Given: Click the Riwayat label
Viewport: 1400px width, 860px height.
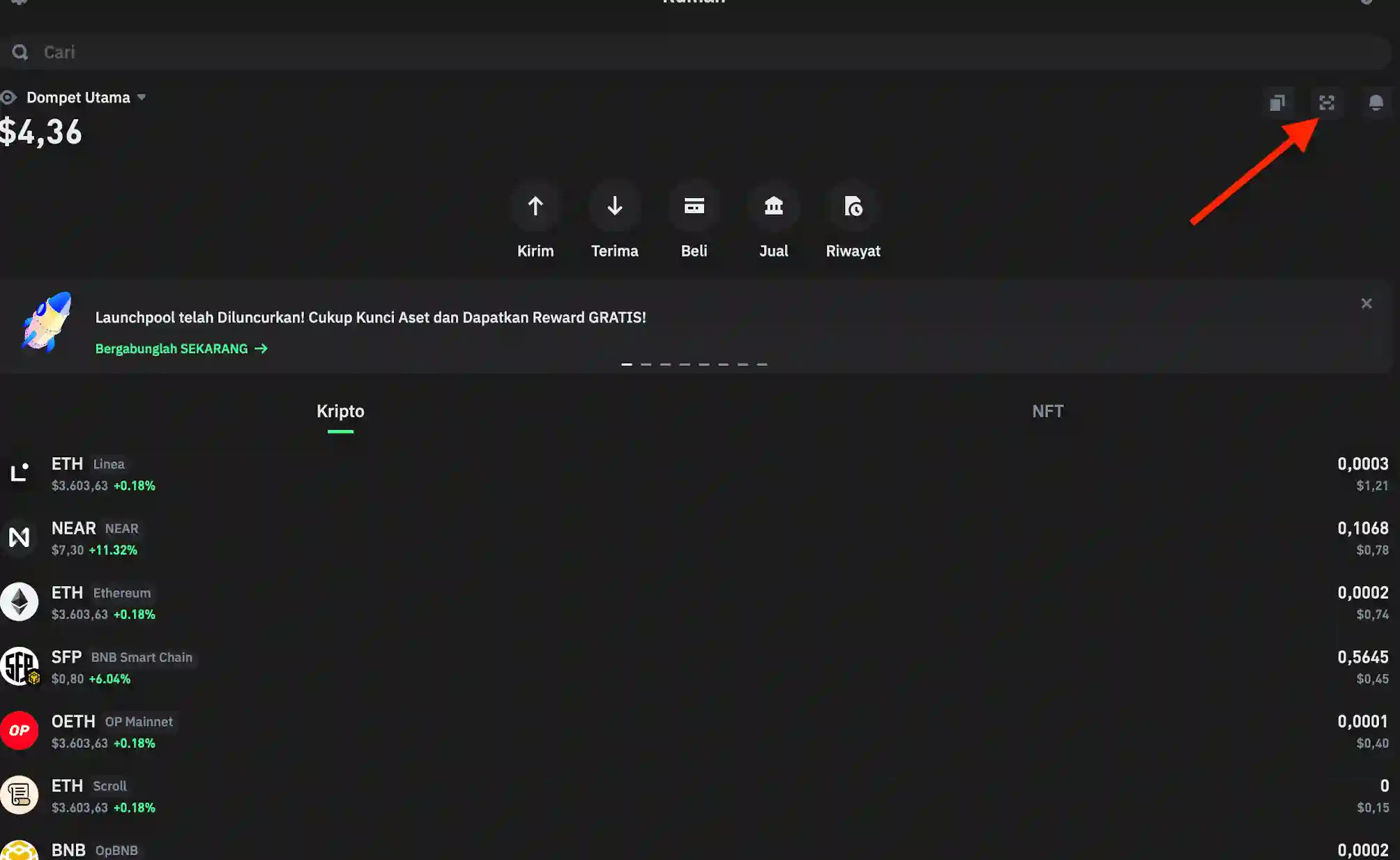Looking at the screenshot, I should [x=853, y=251].
